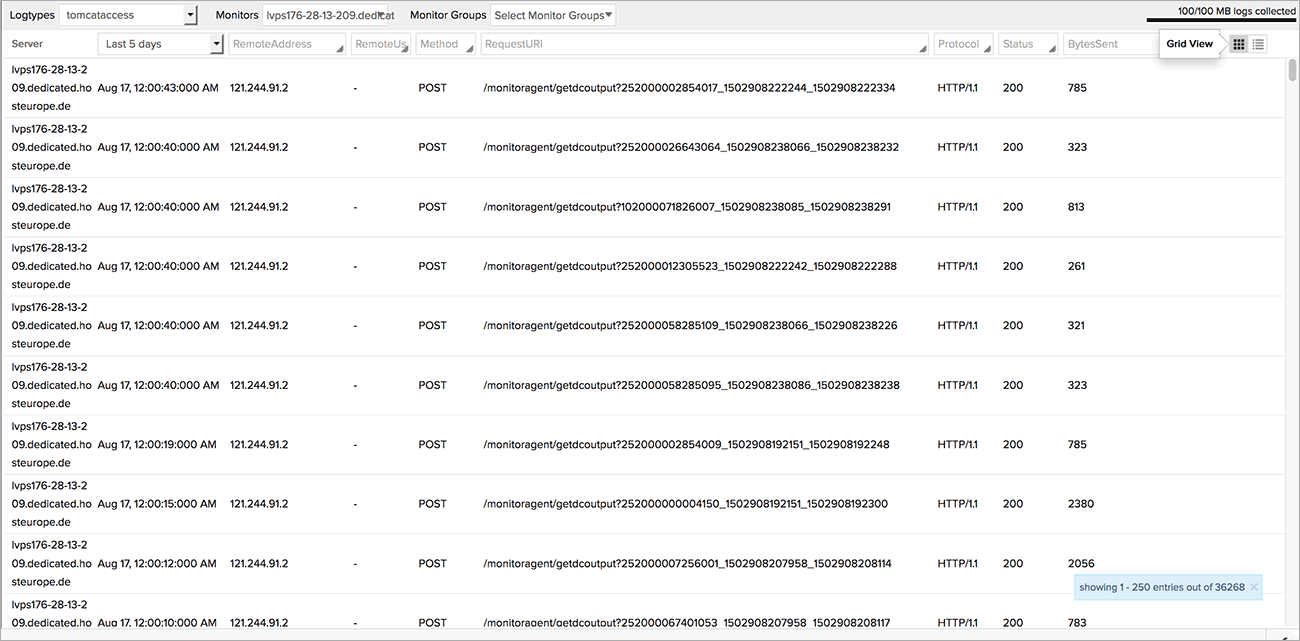The height and width of the screenshot is (641, 1300).
Task: Click the RequestURI filter field
Action: 703,44
